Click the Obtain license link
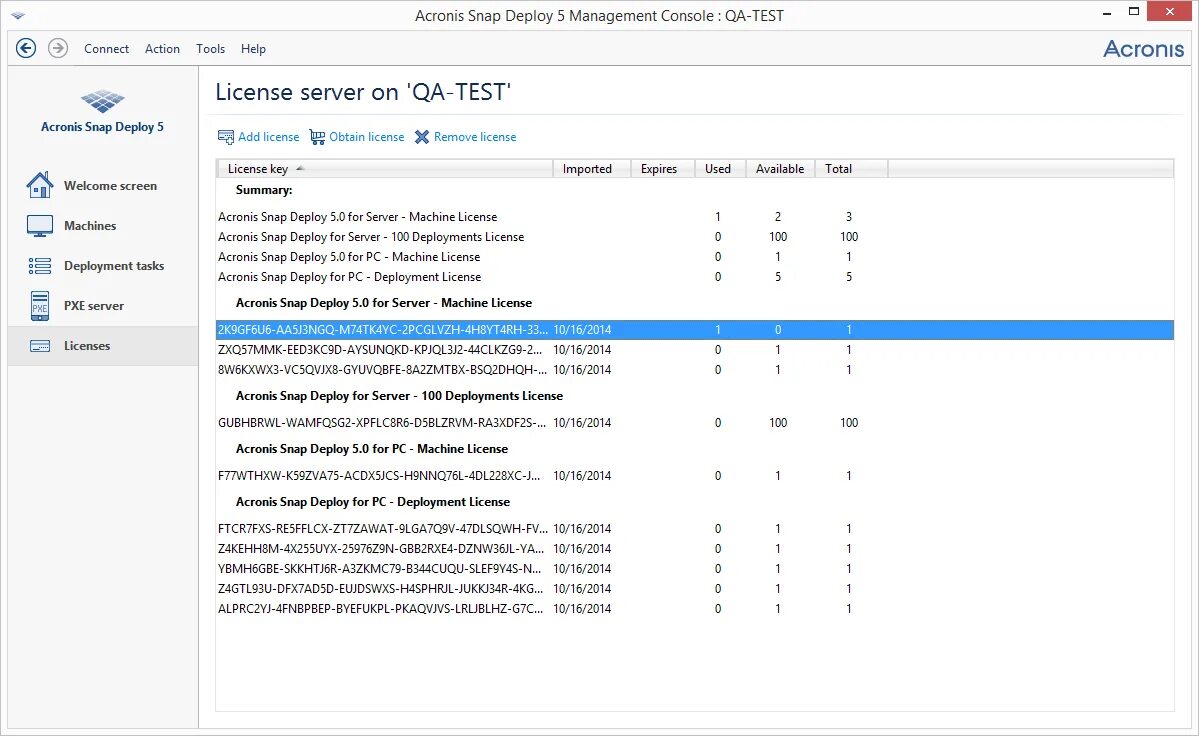This screenshot has width=1199, height=736. click(366, 137)
